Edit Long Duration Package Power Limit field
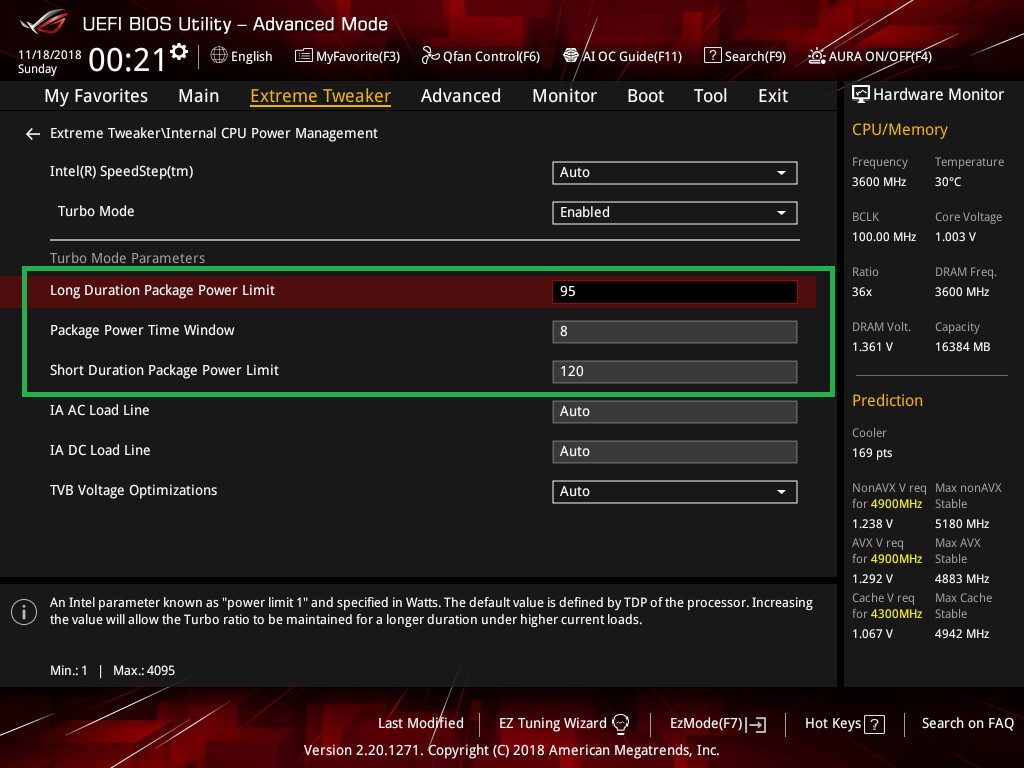Image resolution: width=1024 pixels, height=768 pixels. (675, 291)
